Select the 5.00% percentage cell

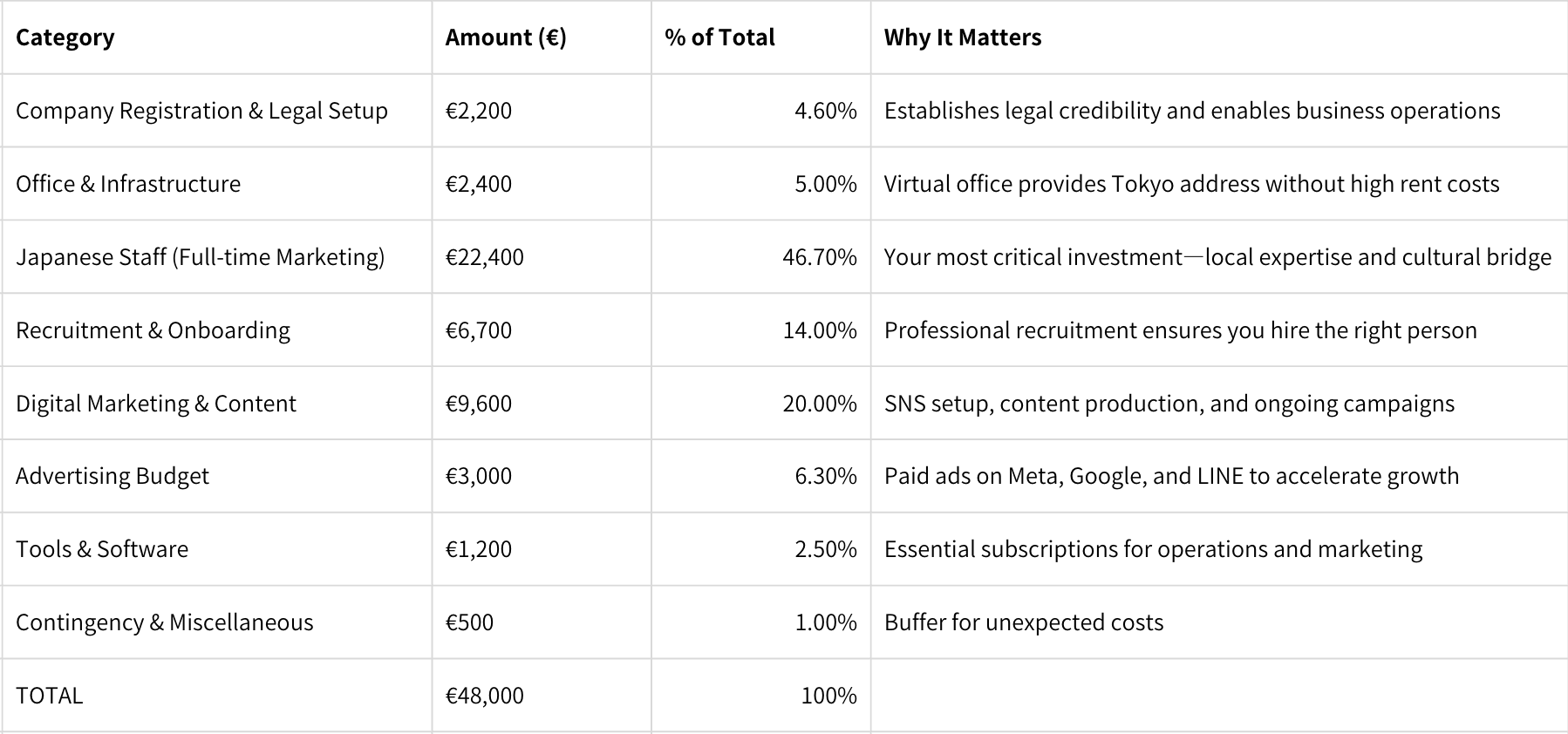pos(760,184)
